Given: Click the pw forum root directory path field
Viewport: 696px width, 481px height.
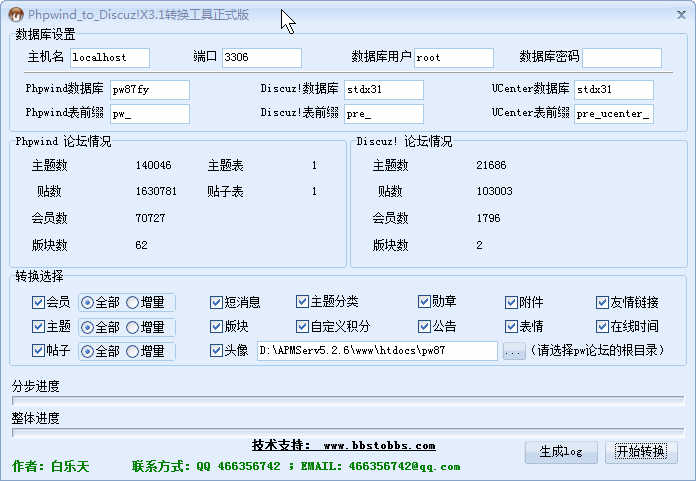Looking at the screenshot, I should pyautogui.click(x=377, y=351).
